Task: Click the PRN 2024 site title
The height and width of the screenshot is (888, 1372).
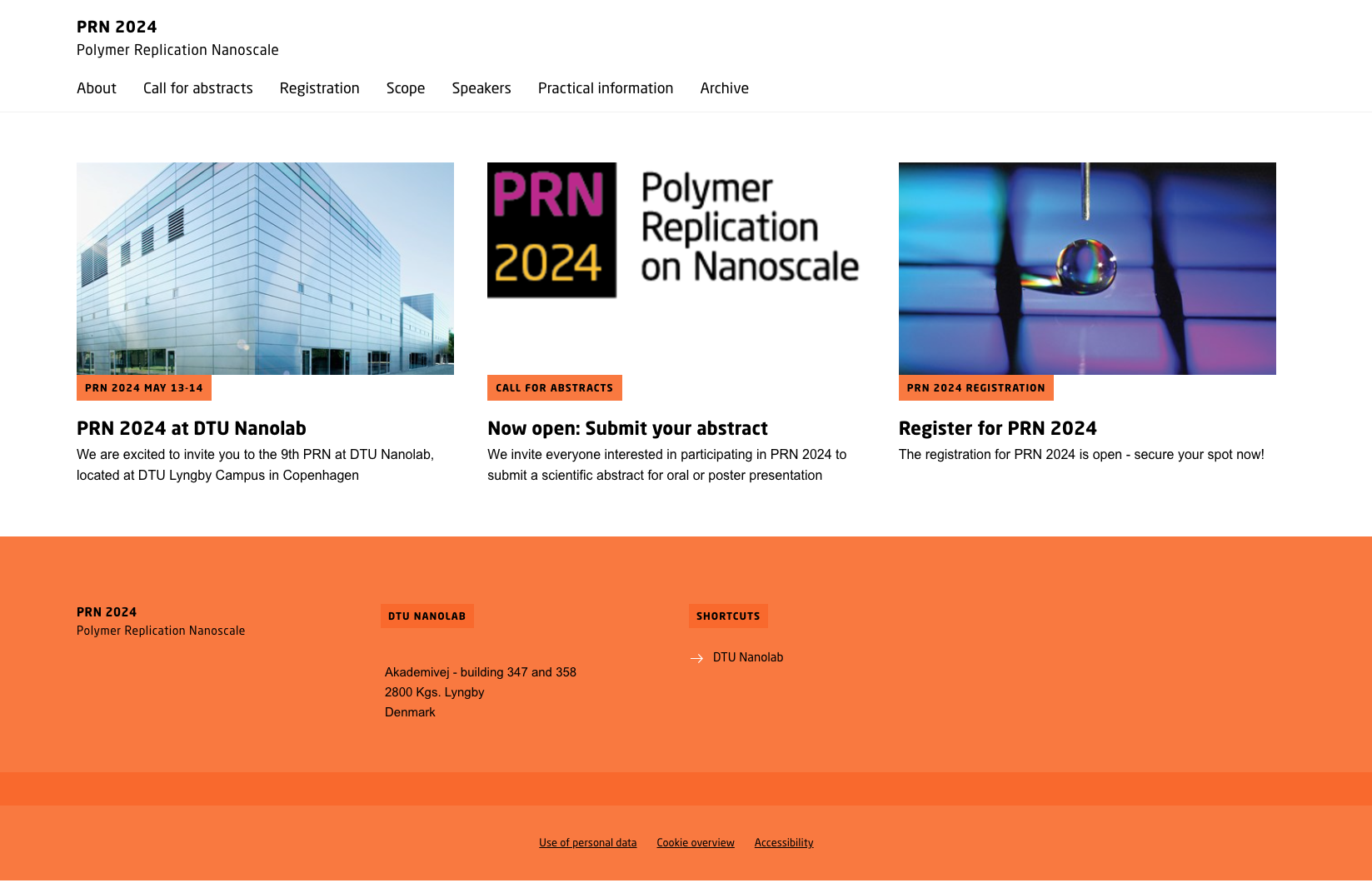Action: coord(117,27)
